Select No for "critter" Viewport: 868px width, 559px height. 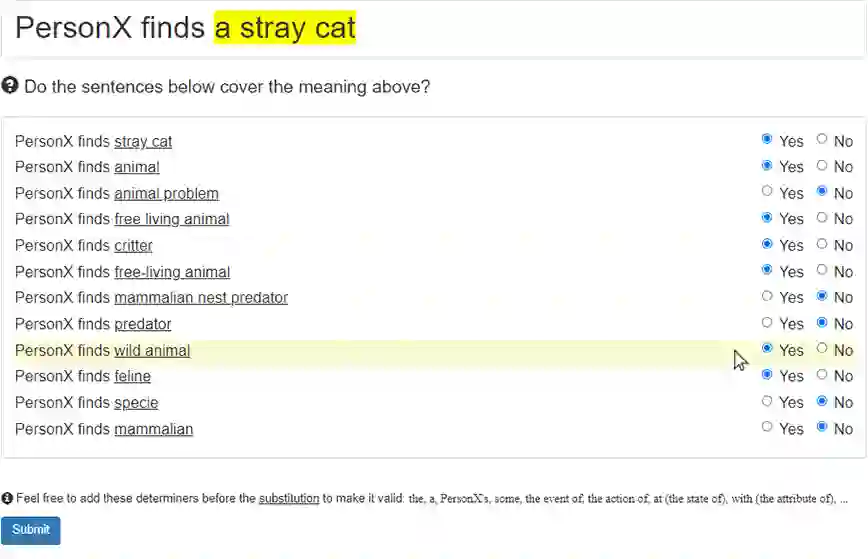point(822,244)
